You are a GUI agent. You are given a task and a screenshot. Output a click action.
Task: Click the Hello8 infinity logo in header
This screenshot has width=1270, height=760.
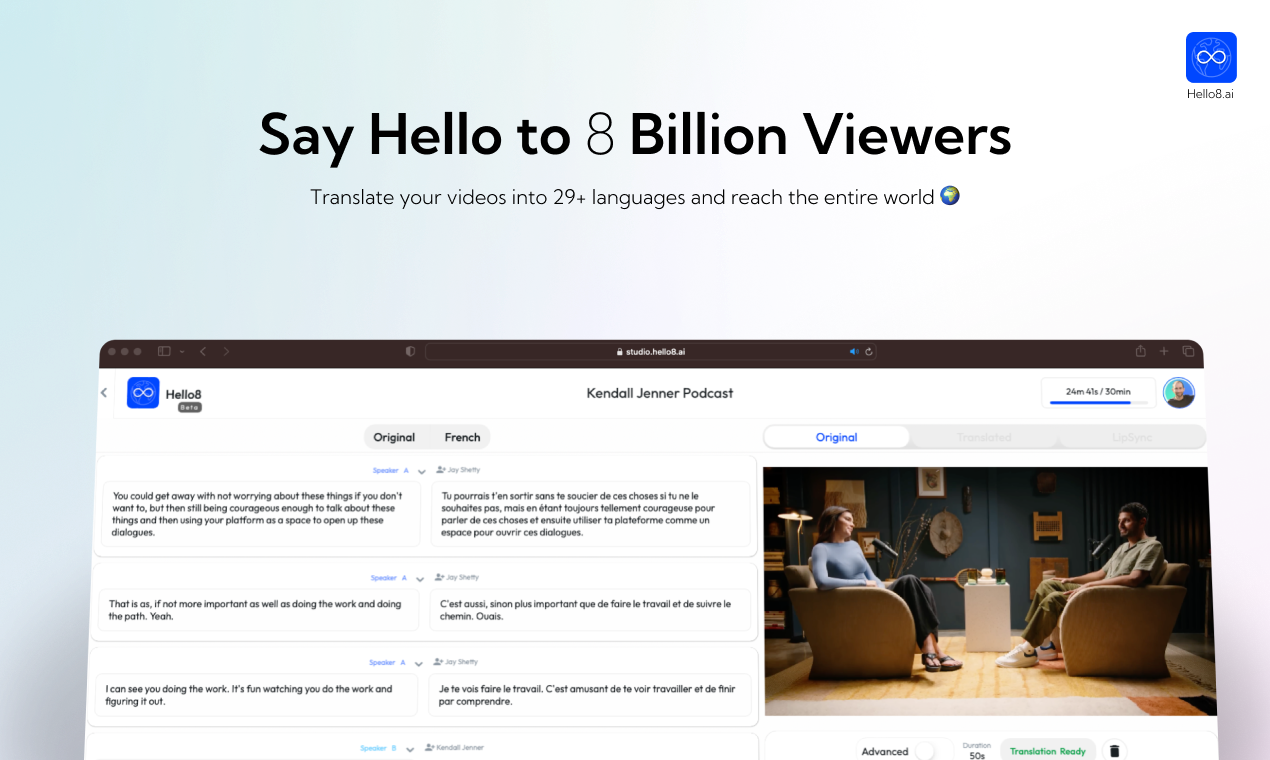click(x=143, y=393)
